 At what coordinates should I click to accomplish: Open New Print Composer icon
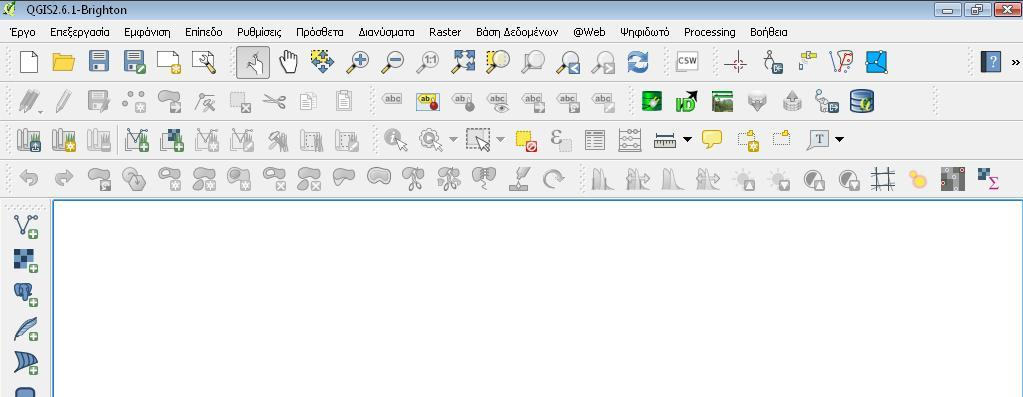click(169, 62)
